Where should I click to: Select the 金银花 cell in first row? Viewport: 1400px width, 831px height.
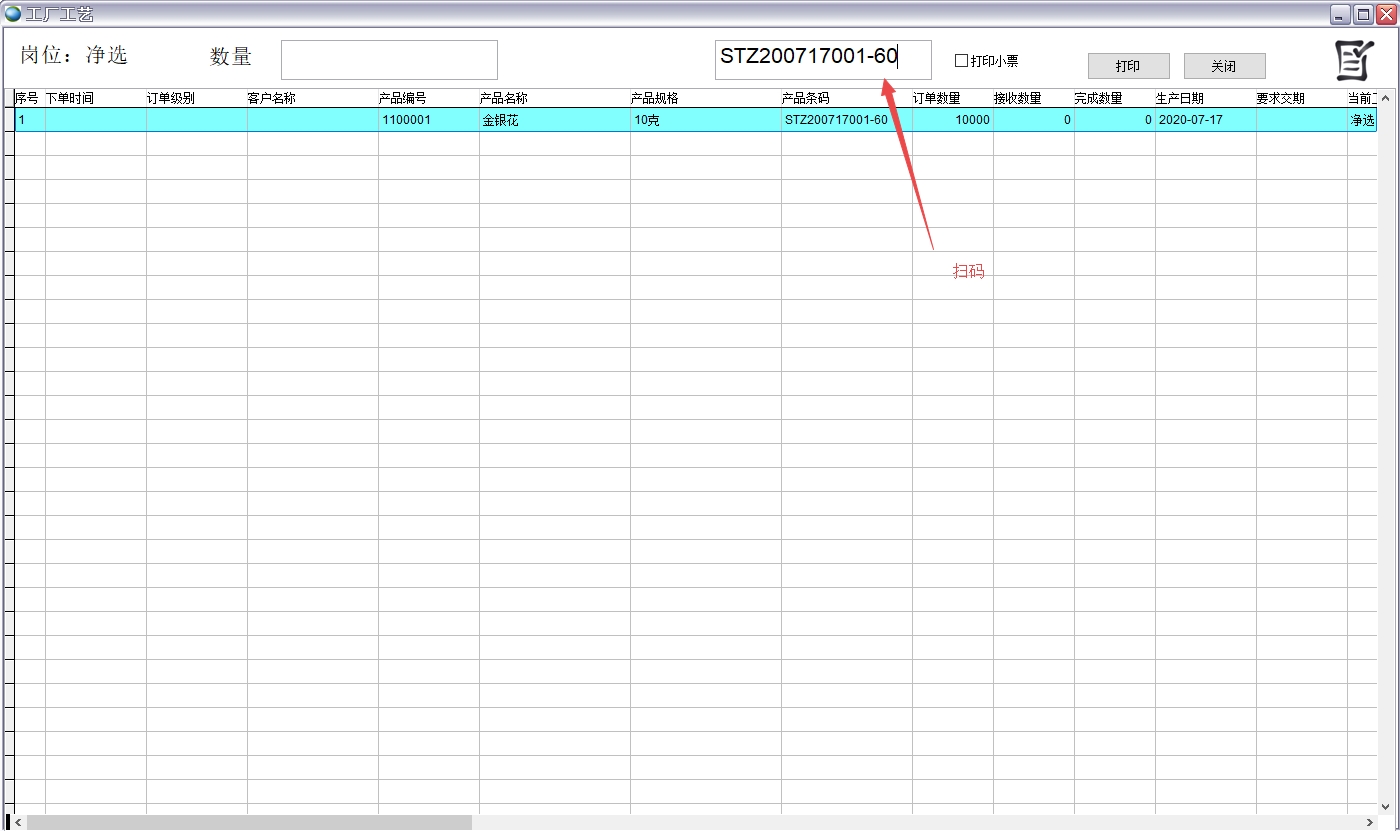coord(554,120)
